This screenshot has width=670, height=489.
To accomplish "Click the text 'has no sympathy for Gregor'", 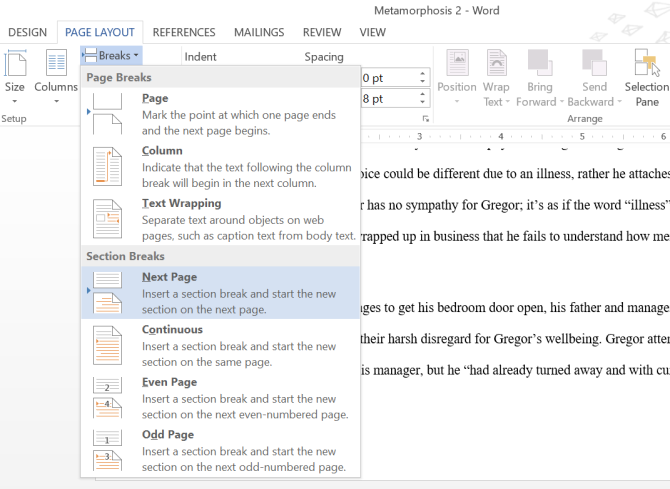I will tap(444, 206).
